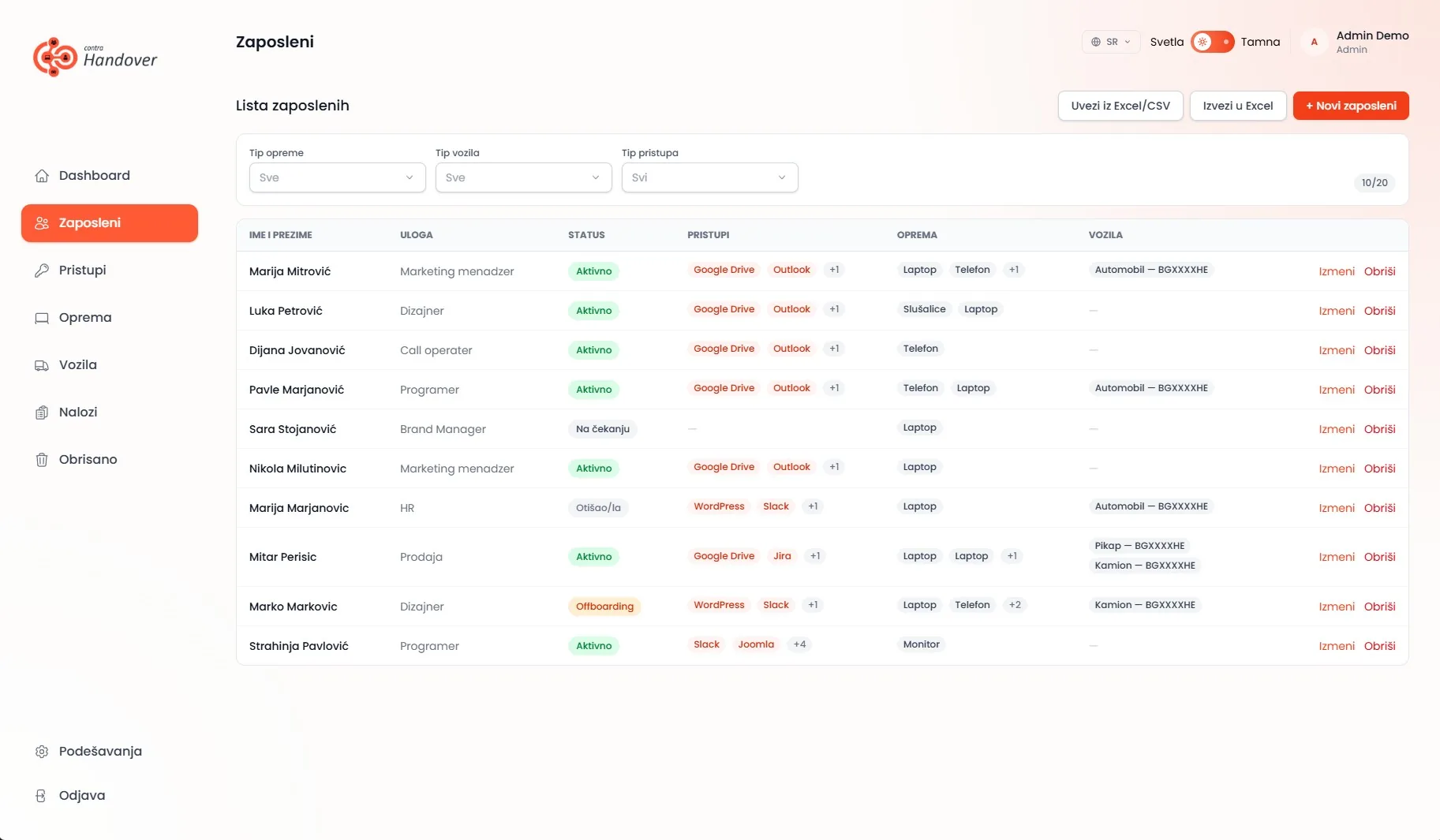Click the Odjava logout icon

(42, 796)
